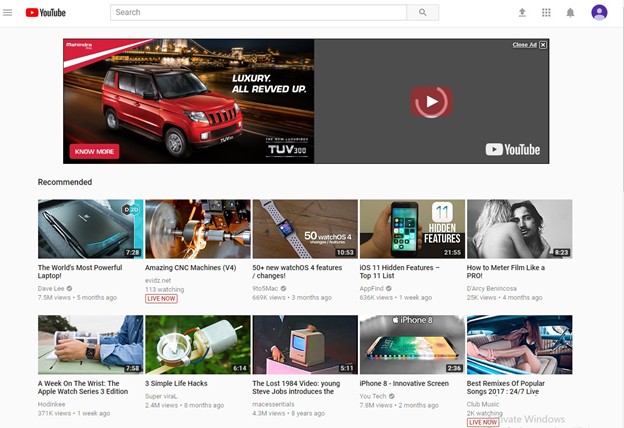The height and width of the screenshot is (428, 624).
Task: Open 9to5Mac channel link
Action: pos(265,288)
